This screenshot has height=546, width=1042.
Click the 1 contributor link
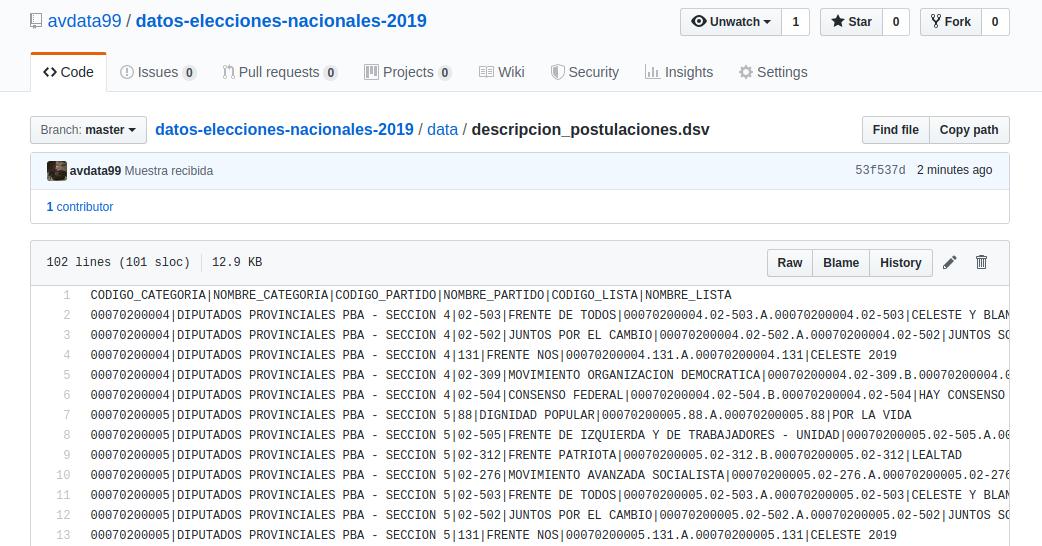(80, 207)
